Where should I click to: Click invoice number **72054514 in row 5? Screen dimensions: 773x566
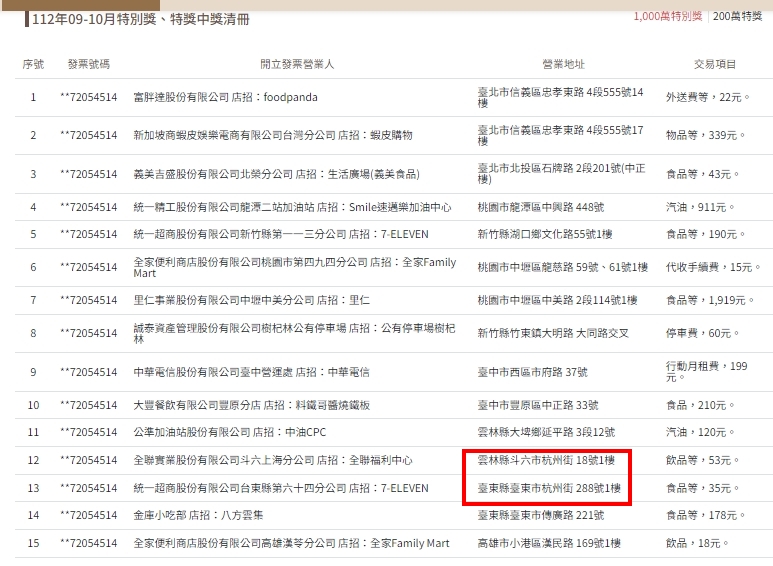[x=89, y=234]
